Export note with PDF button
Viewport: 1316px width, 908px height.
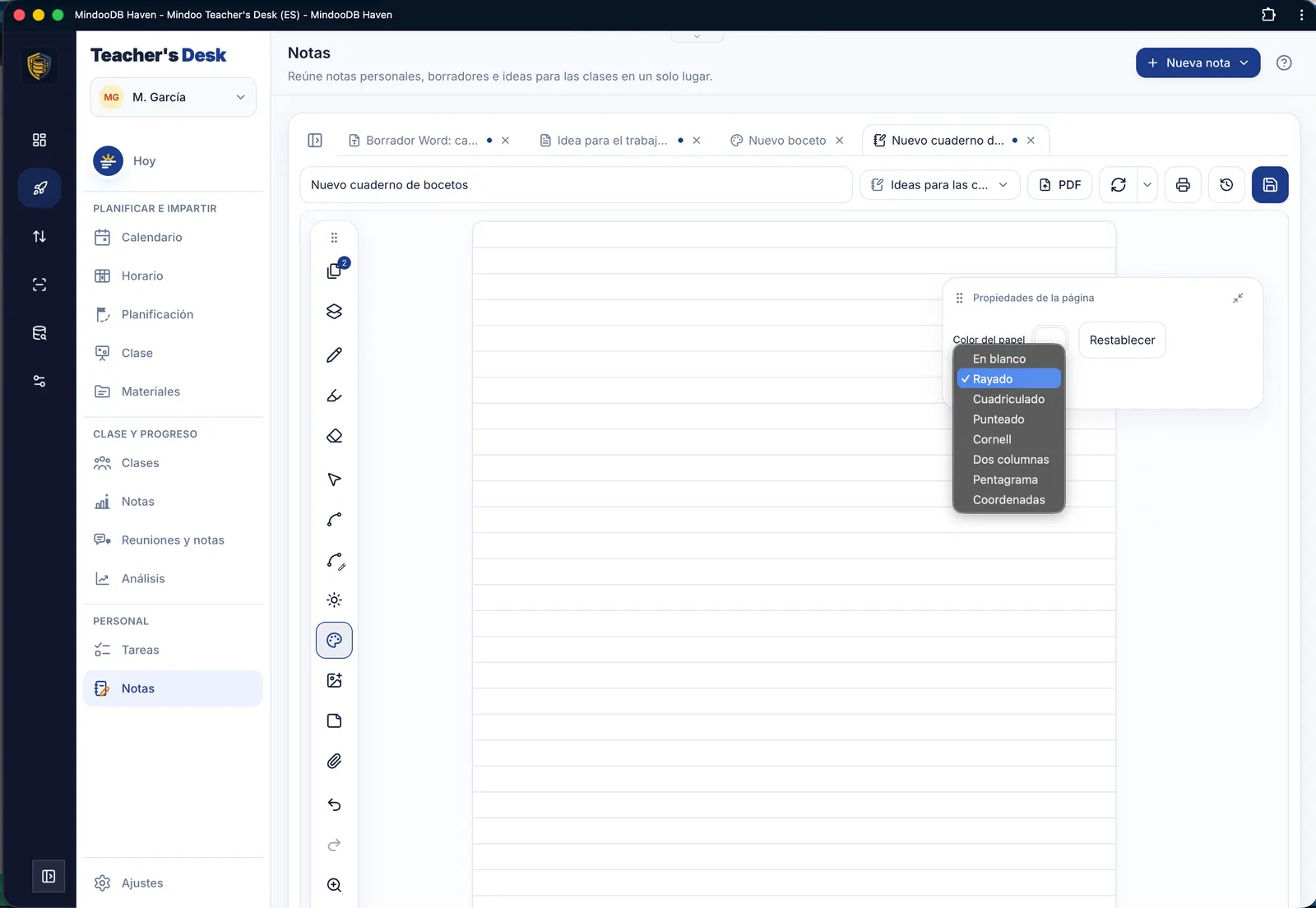click(1060, 185)
